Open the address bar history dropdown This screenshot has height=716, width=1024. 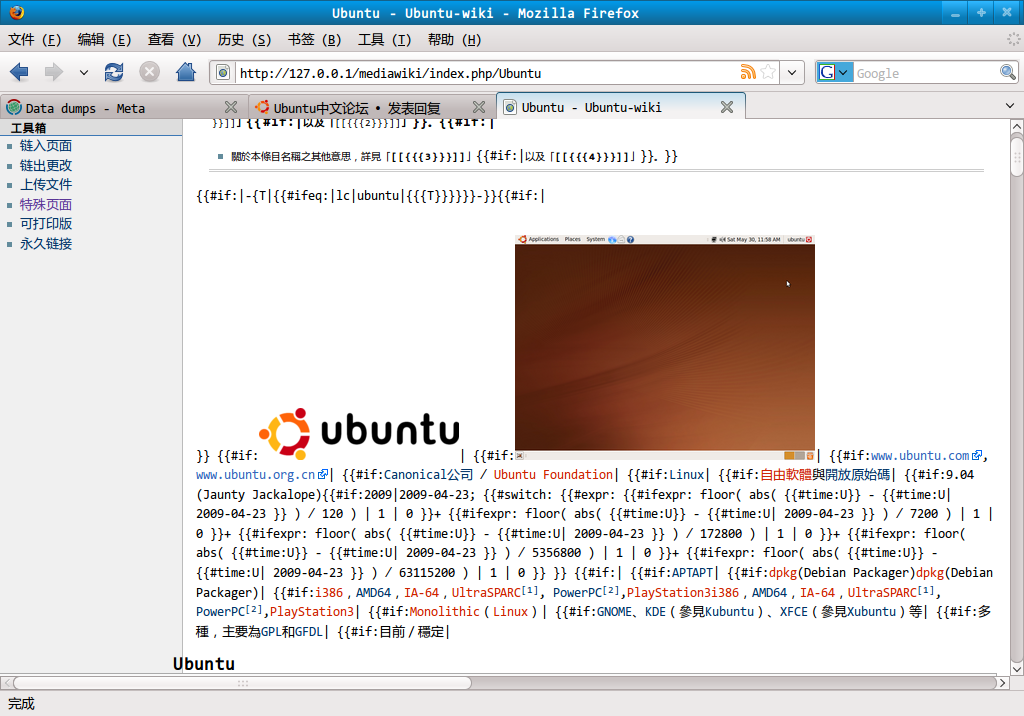click(x=792, y=73)
